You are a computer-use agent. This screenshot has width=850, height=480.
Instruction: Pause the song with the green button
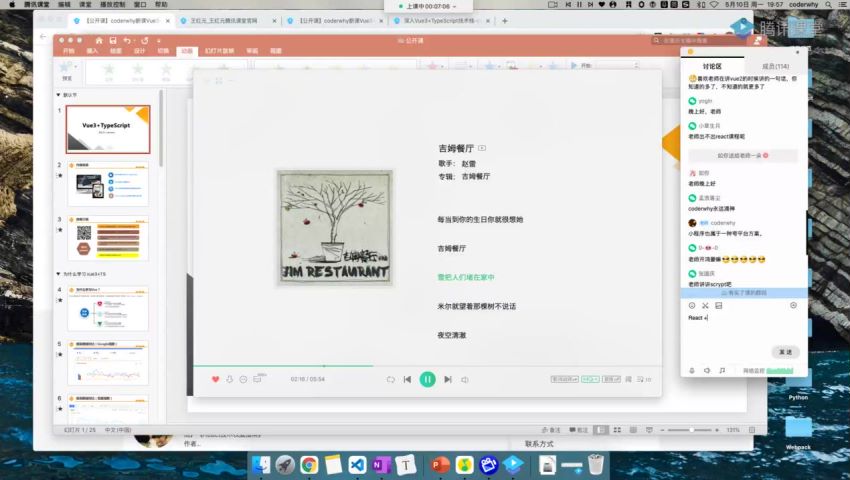(x=427, y=379)
